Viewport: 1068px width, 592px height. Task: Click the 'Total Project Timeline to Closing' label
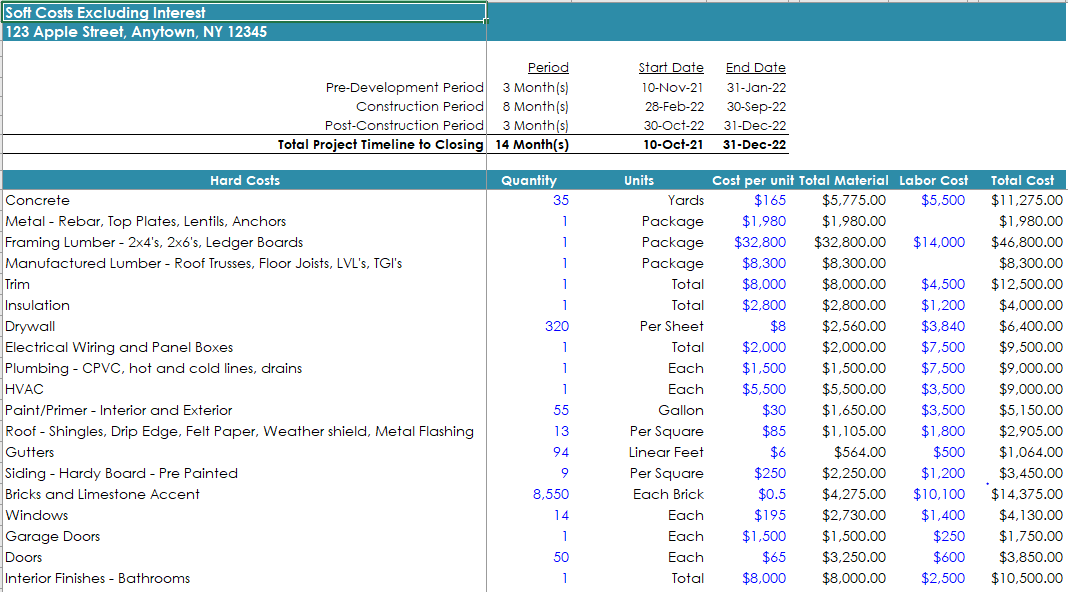tap(380, 144)
